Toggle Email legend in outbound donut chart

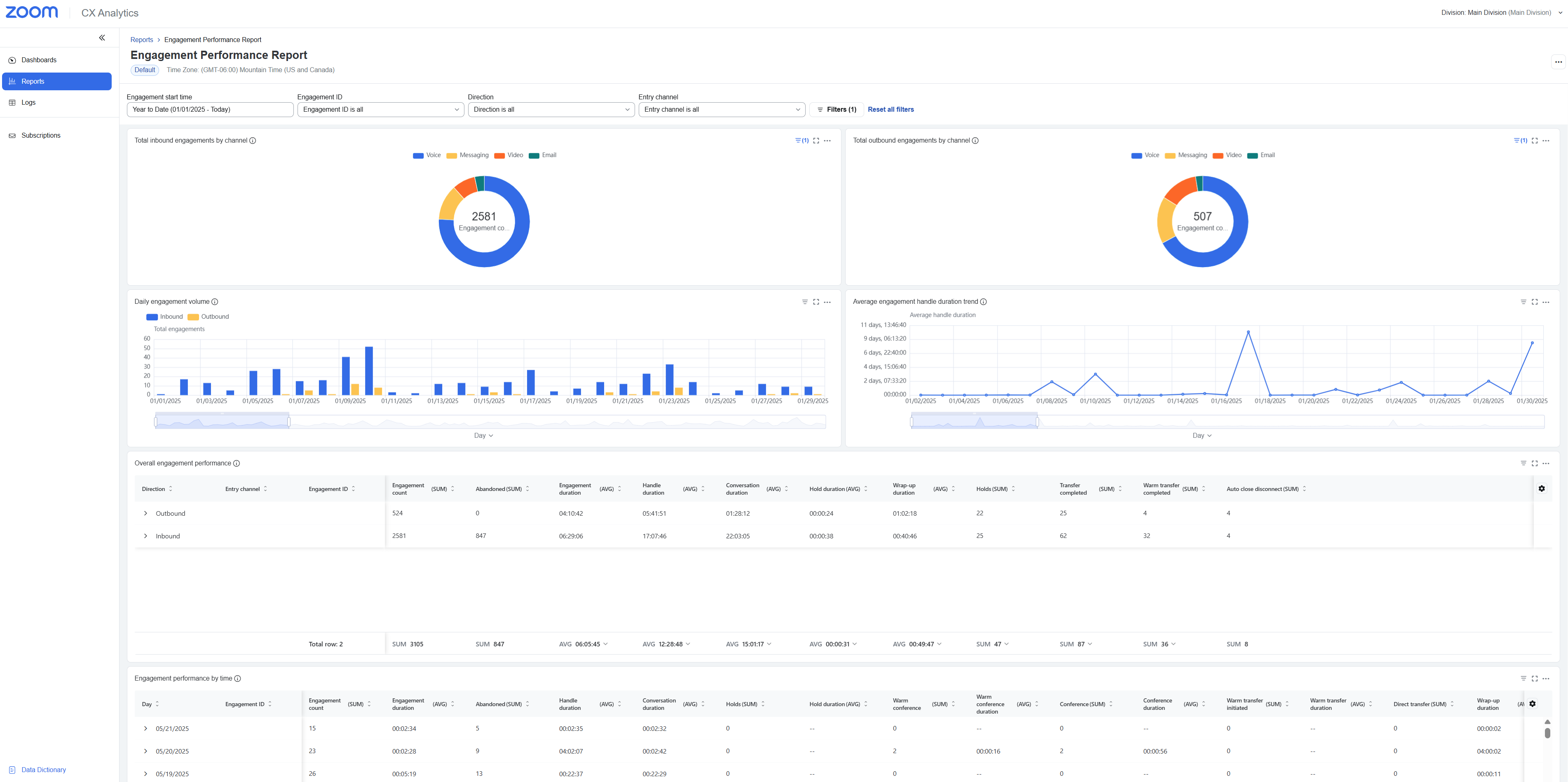pyautogui.click(x=1261, y=155)
